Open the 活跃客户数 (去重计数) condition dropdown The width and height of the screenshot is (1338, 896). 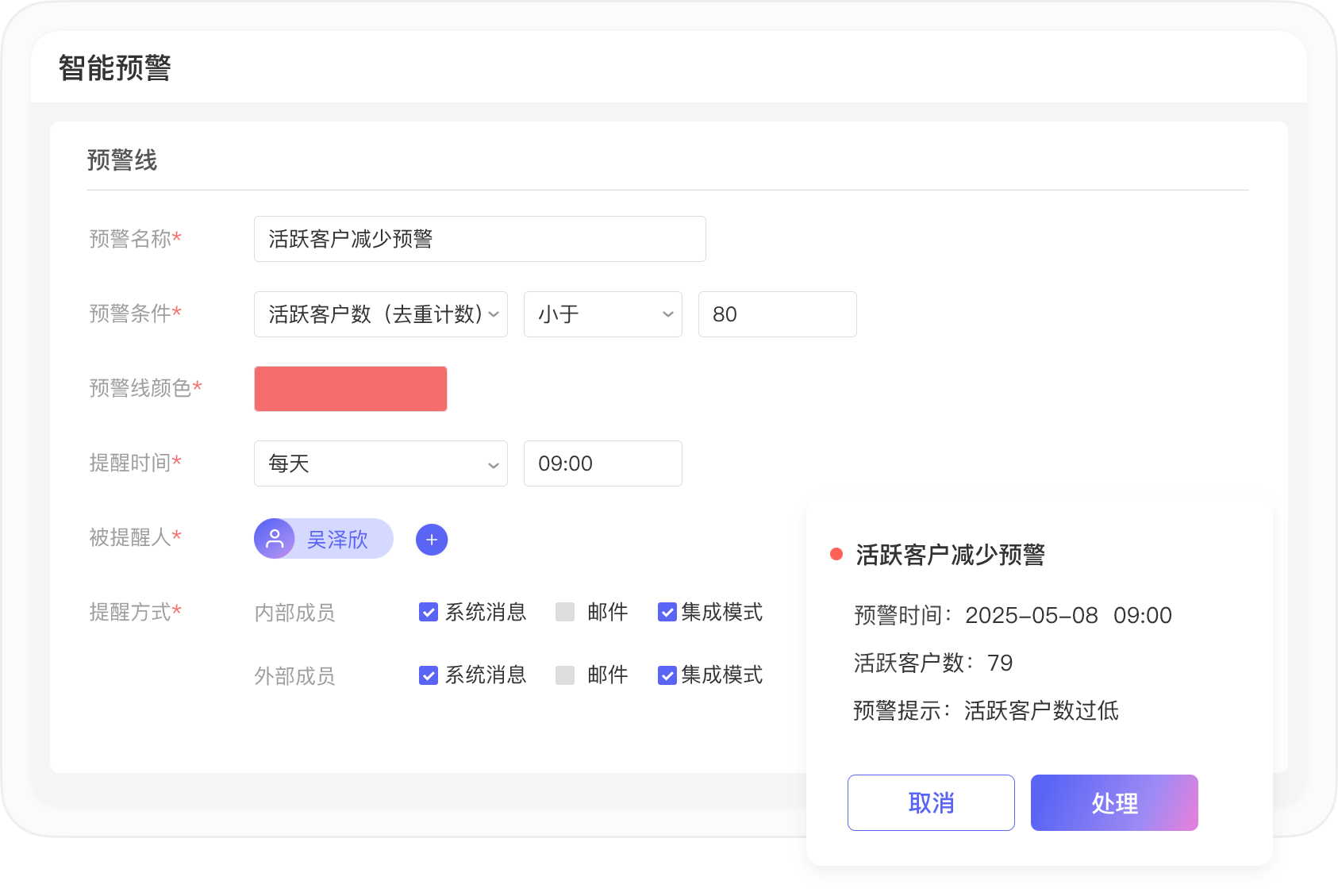(381, 314)
